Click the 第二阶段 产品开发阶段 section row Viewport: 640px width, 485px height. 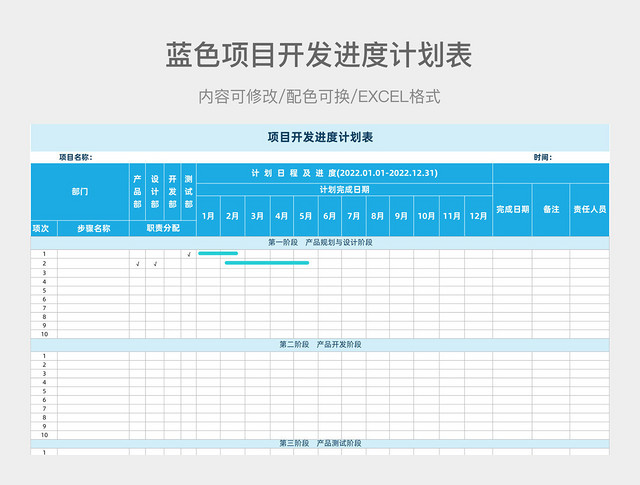pos(320,345)
